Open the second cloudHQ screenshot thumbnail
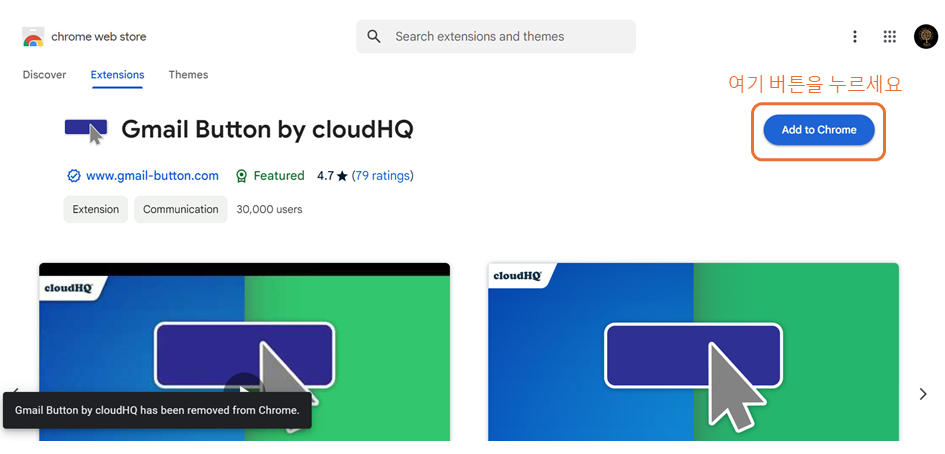945x454 pixels. 693,352
